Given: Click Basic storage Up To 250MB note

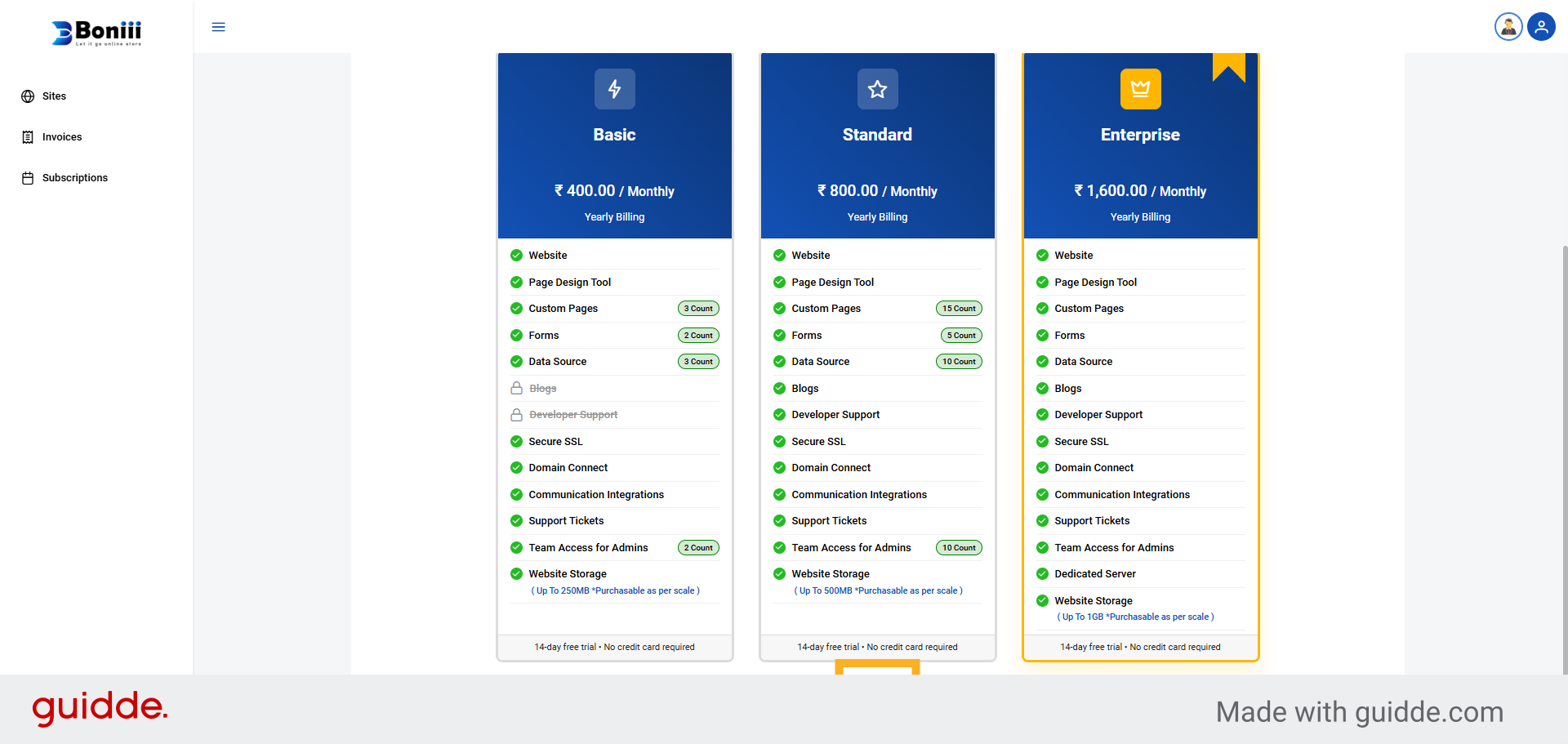Looking at the screenshot, I should tap(615, 591).
